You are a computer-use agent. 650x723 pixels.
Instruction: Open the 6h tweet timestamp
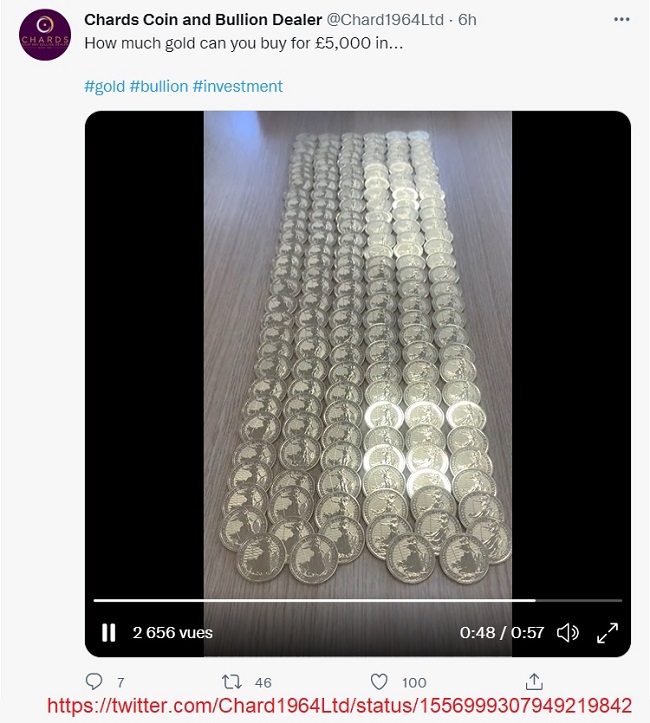pos(467,20)
